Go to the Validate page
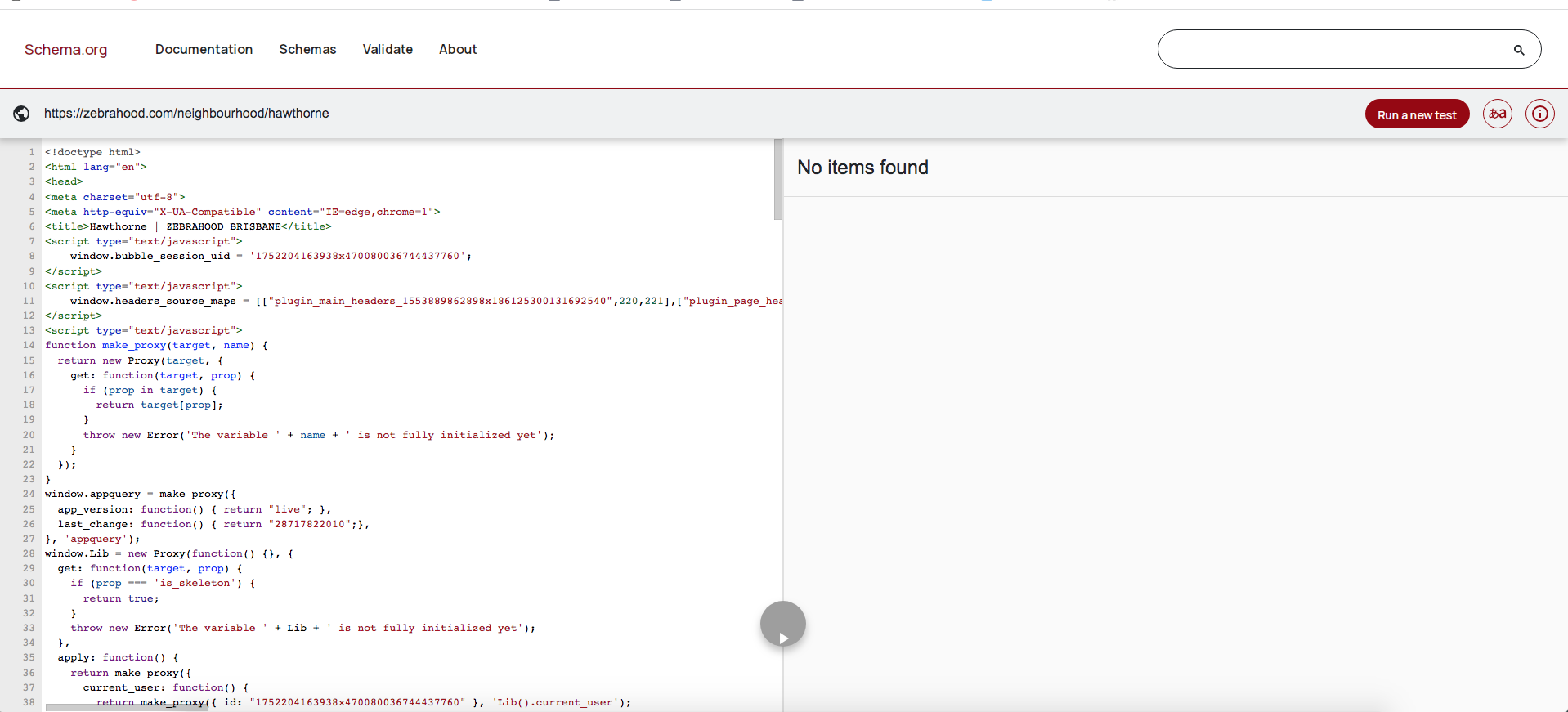 (388, 49)
